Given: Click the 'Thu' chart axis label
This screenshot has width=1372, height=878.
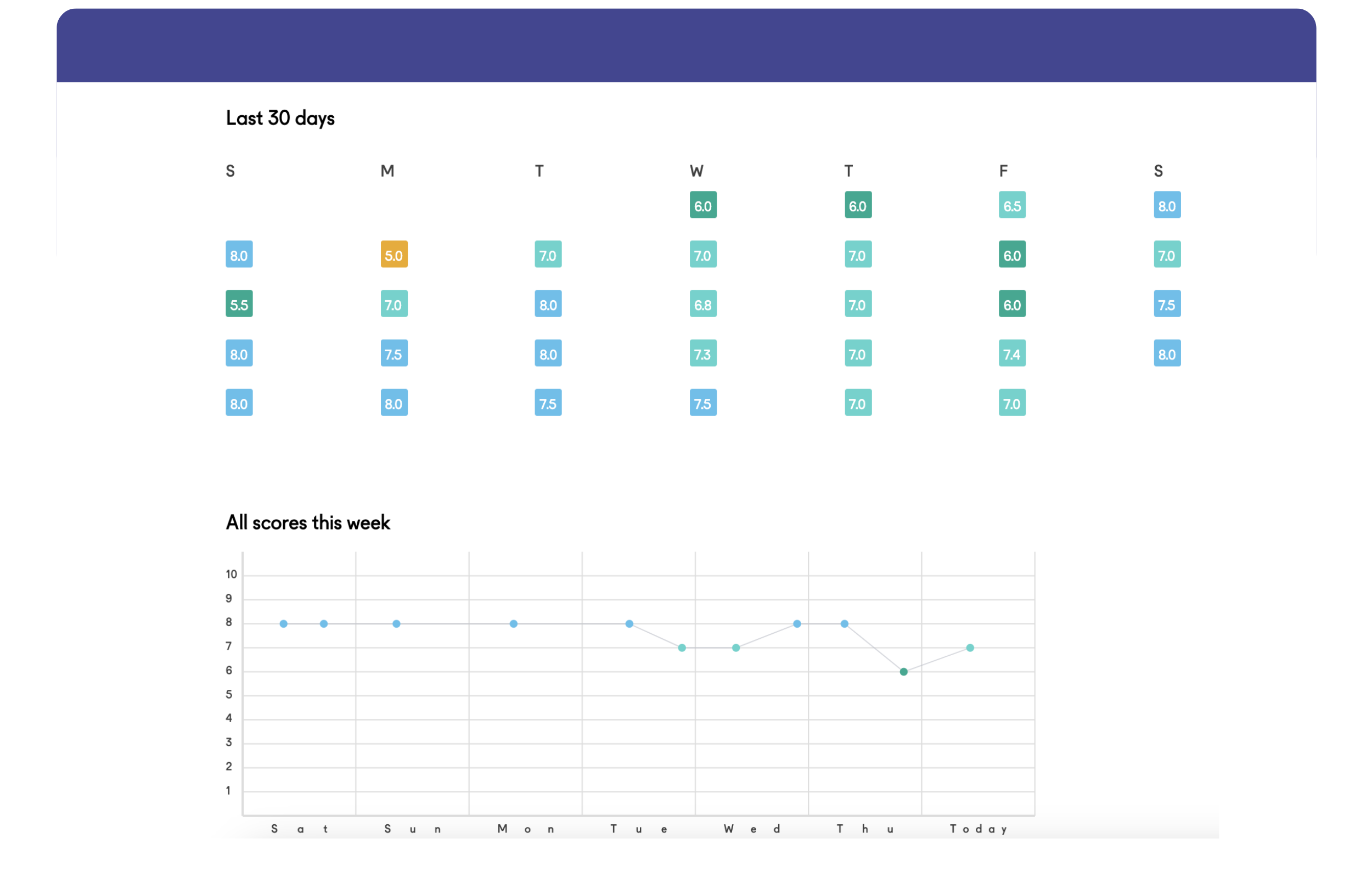Looking at the screenshot, I should pos(865,829).
